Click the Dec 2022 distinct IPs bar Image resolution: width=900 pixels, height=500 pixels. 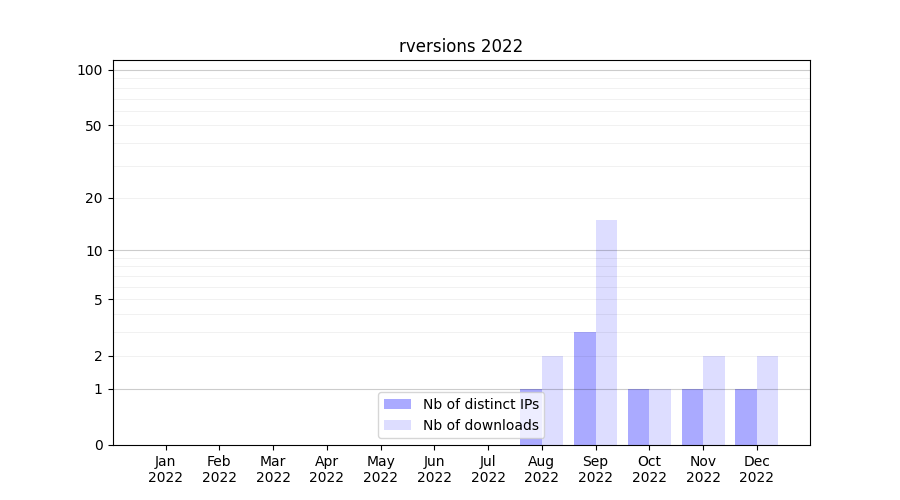click(x=746, y=417)
